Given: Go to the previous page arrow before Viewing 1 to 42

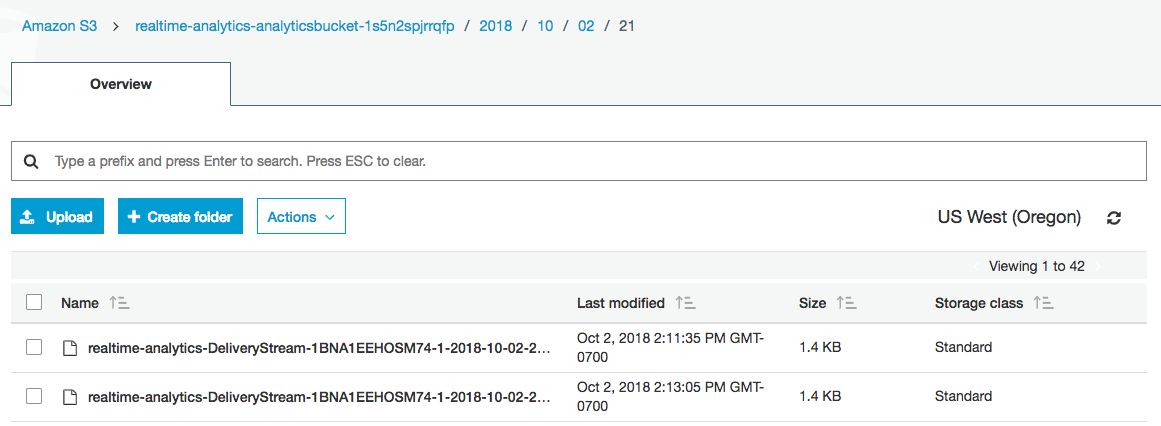Looking at the screenshot, I should [x=977, y=267].
